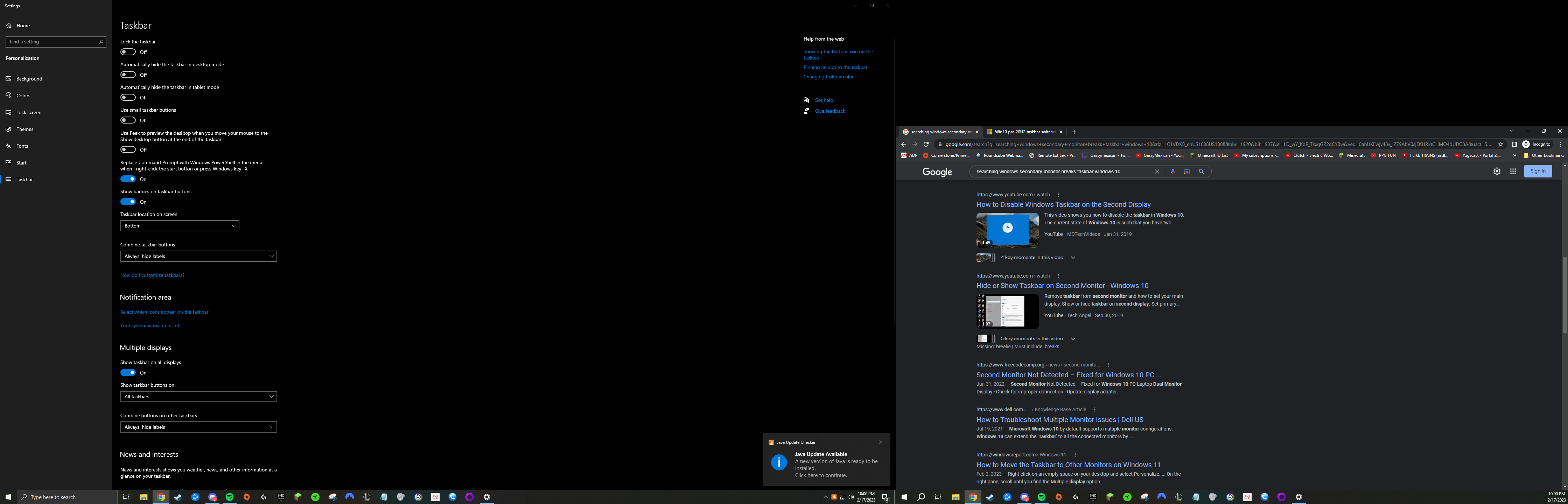
Task: Open the volume tray icon
Action: (x=851, y=497)
